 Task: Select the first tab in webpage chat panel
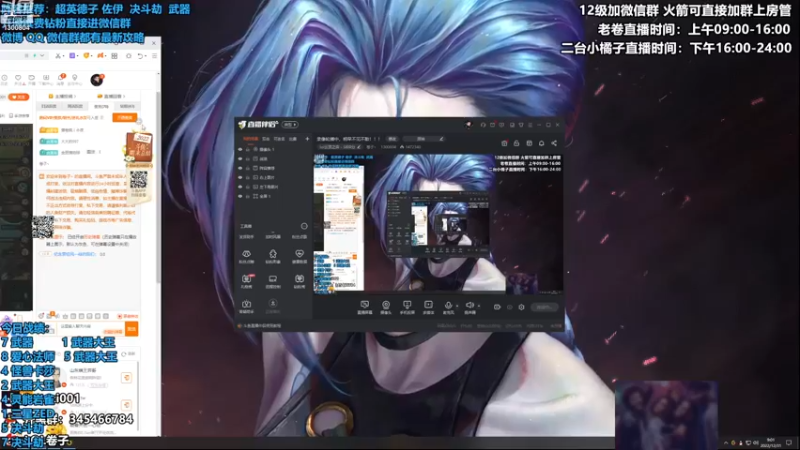pyautogui.click(x=49, y=106)
